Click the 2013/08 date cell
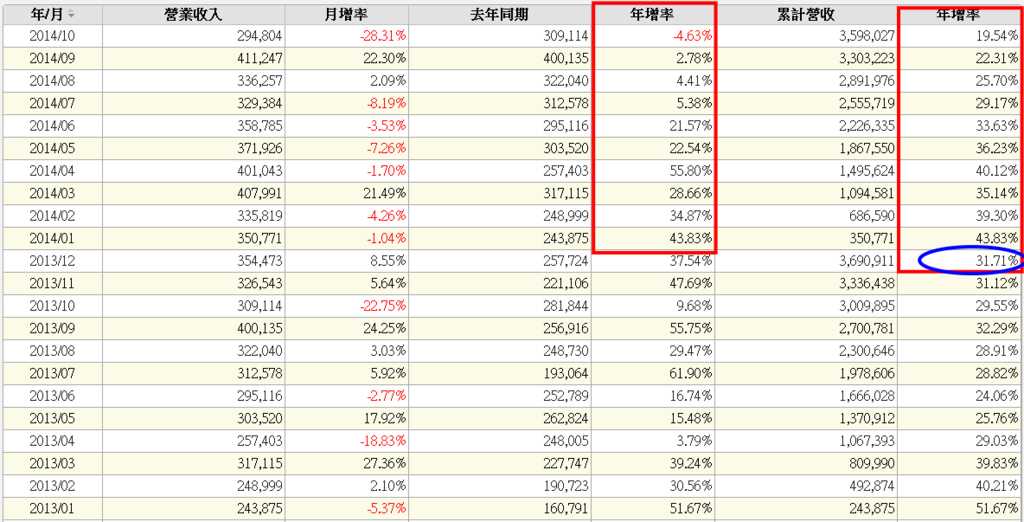Screen dimensions: 1024x522 click(x=53, y=351)
